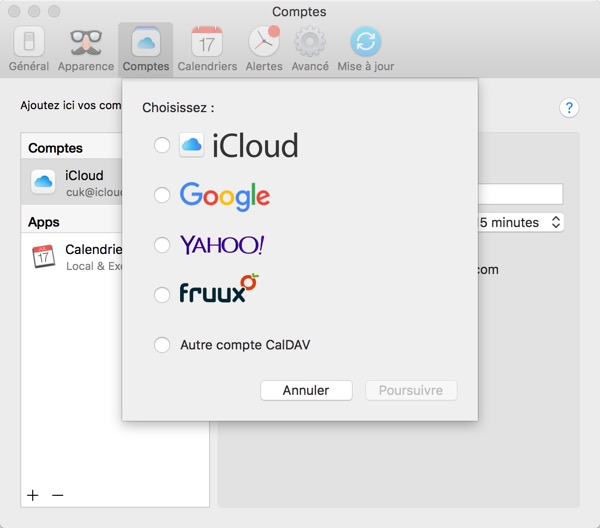
Task: Click the sidebar calendar 17 icon
Action: 43,256
